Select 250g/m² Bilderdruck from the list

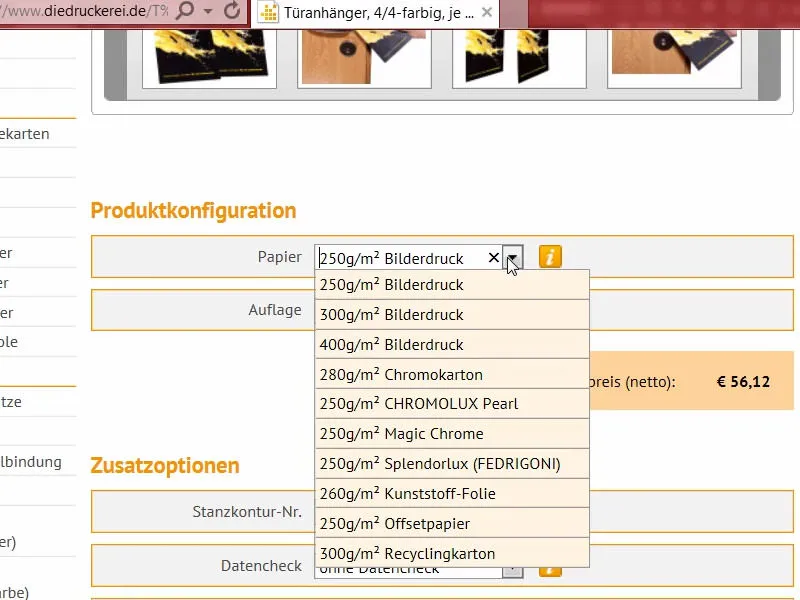(452, 285)
